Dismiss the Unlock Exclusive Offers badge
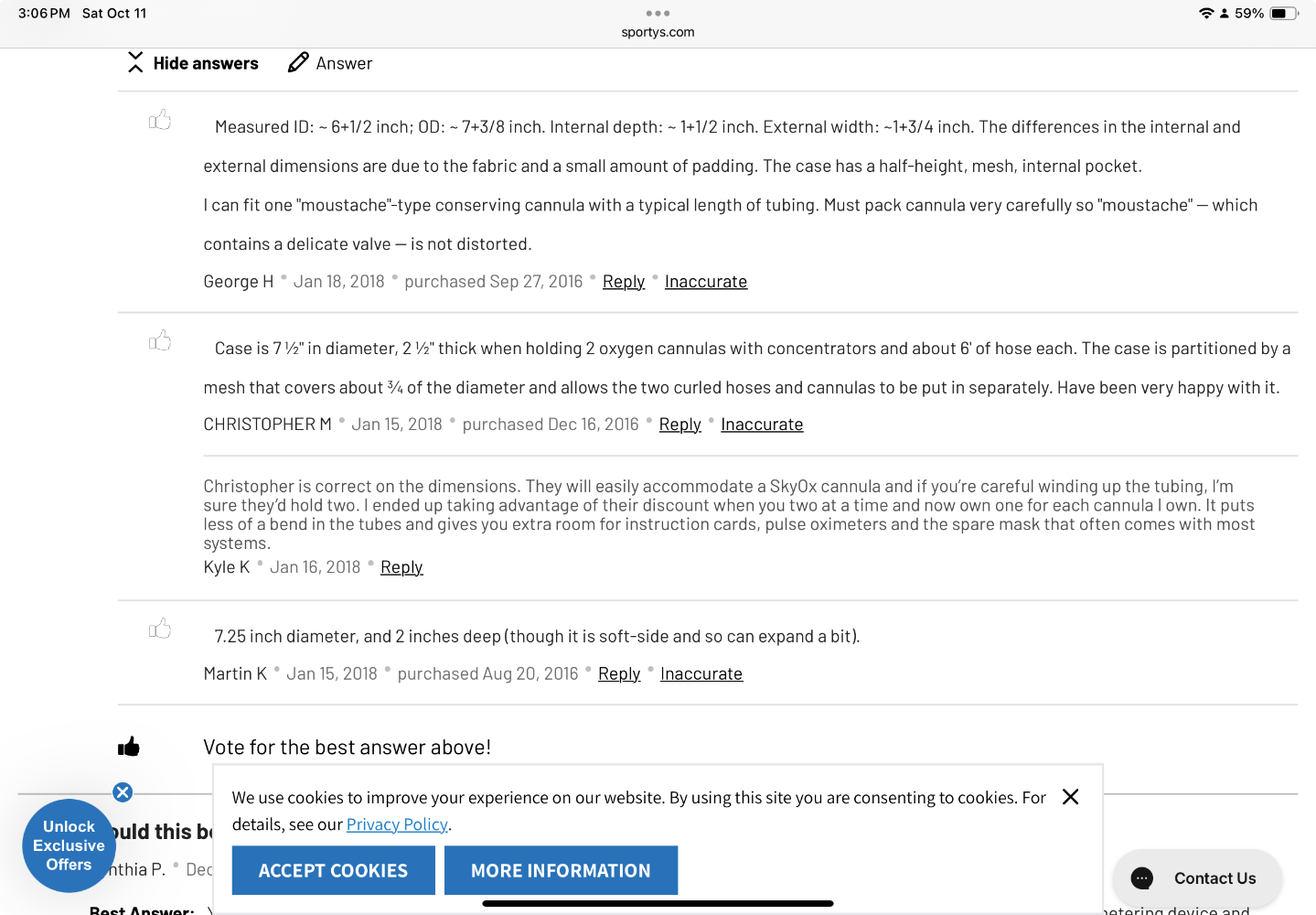Viewport: 1316px width, 915px height. (123, 792)
